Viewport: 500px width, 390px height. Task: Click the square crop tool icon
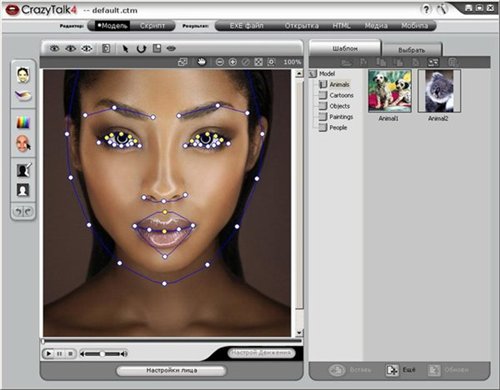[x=157, y=49]
